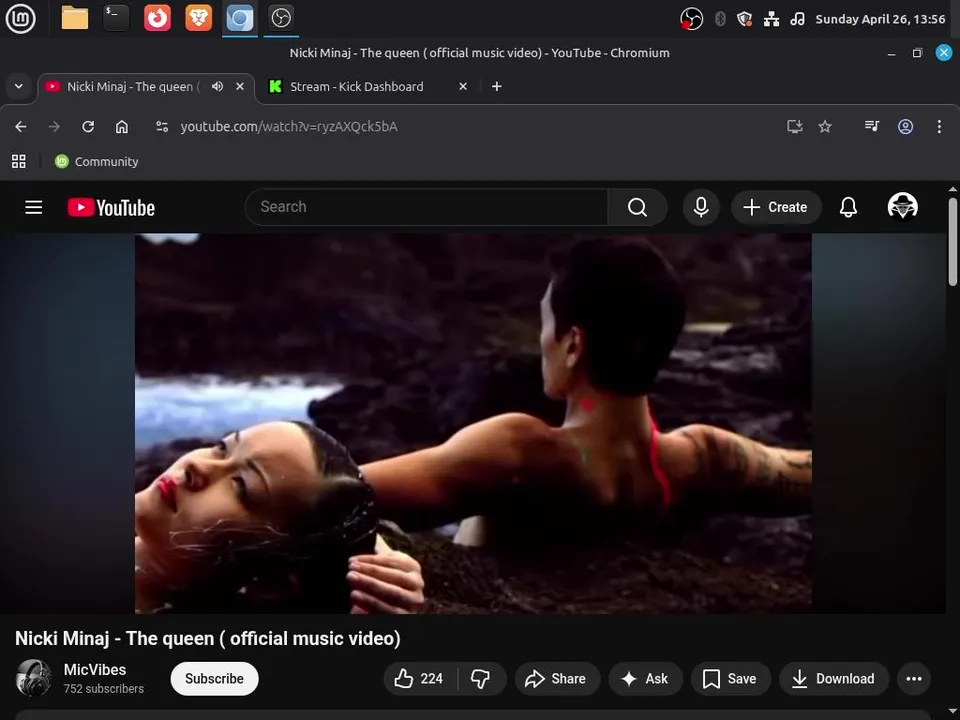The image size is (960, 720).
Task: Open the sound music note tray icon
Action: pos(797,19)
